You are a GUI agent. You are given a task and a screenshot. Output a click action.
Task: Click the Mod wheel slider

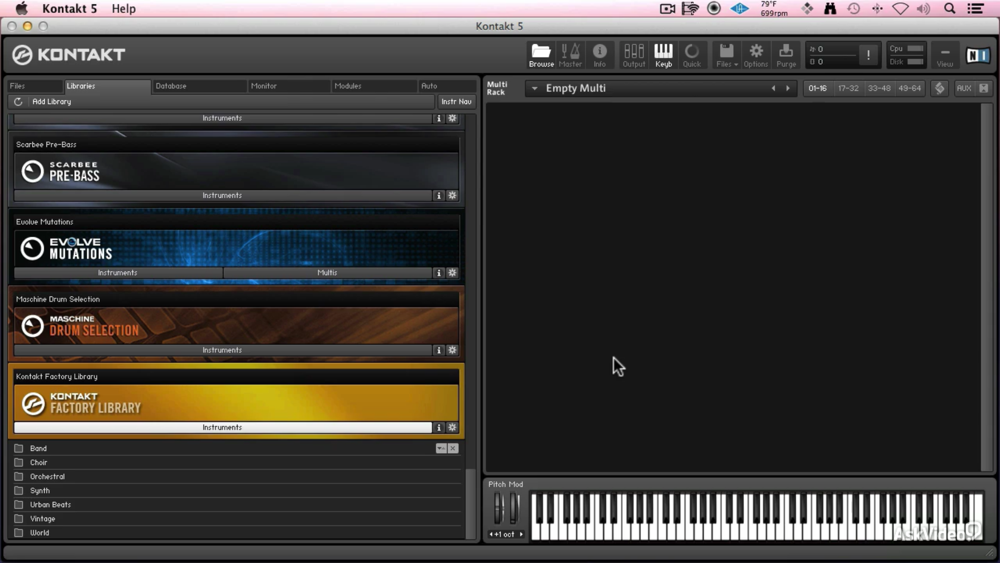514,509
